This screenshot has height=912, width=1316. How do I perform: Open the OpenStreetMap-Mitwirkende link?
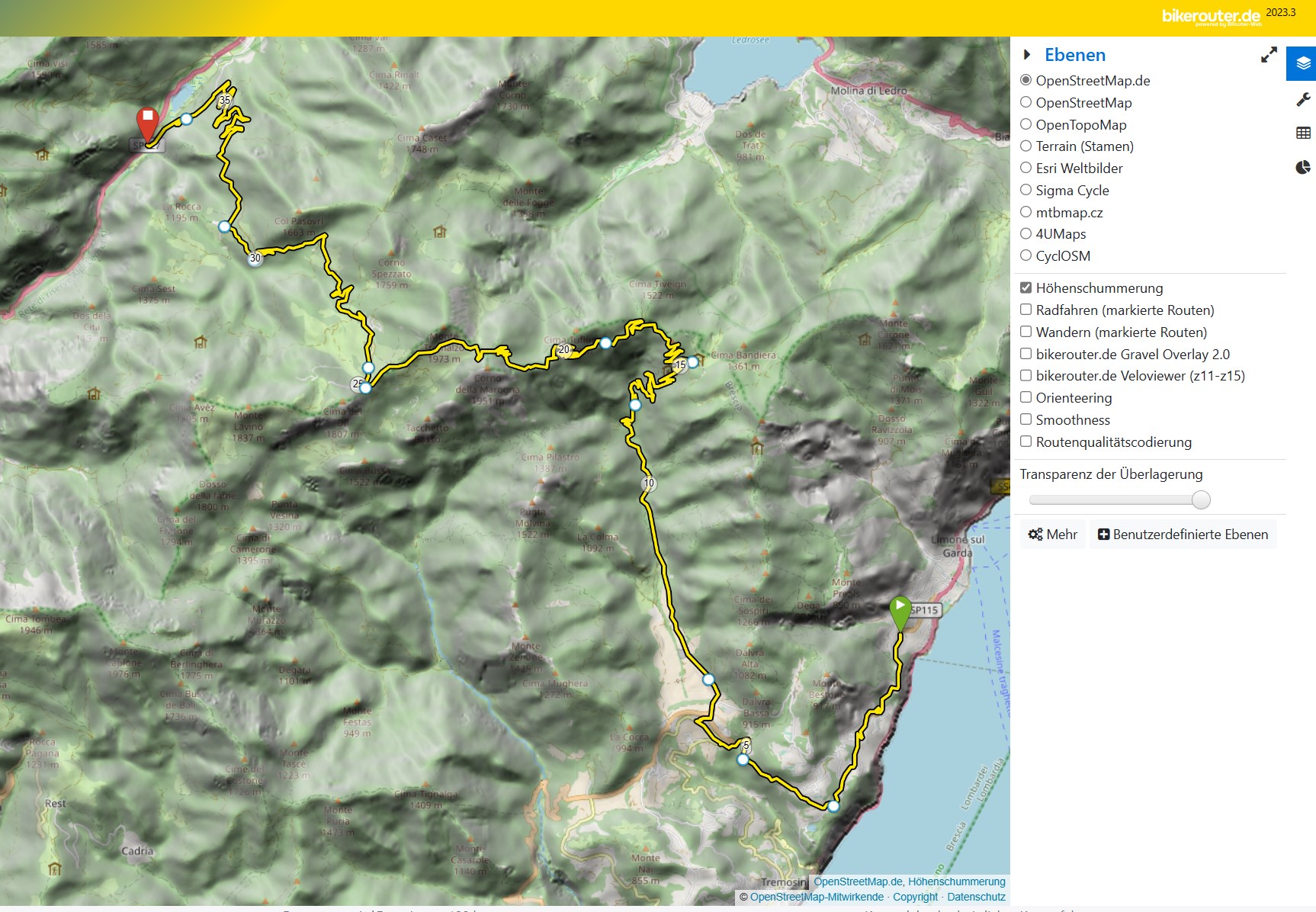[x=816, y=897]
